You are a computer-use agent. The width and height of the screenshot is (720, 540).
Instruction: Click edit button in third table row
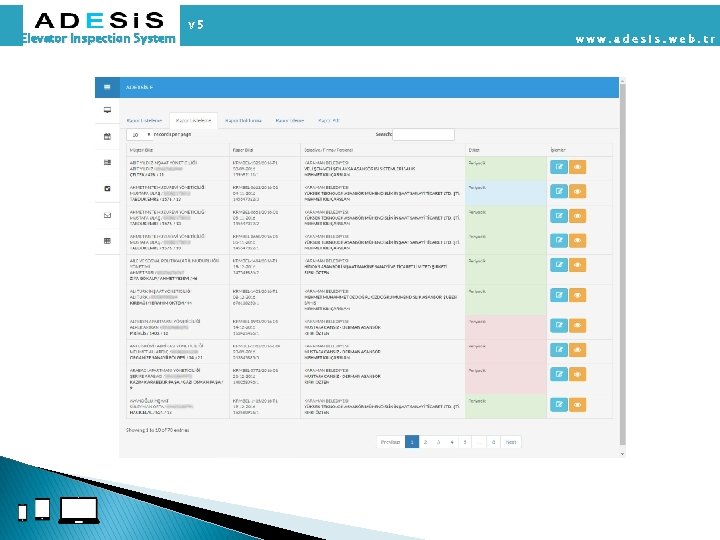pos(559,216)
